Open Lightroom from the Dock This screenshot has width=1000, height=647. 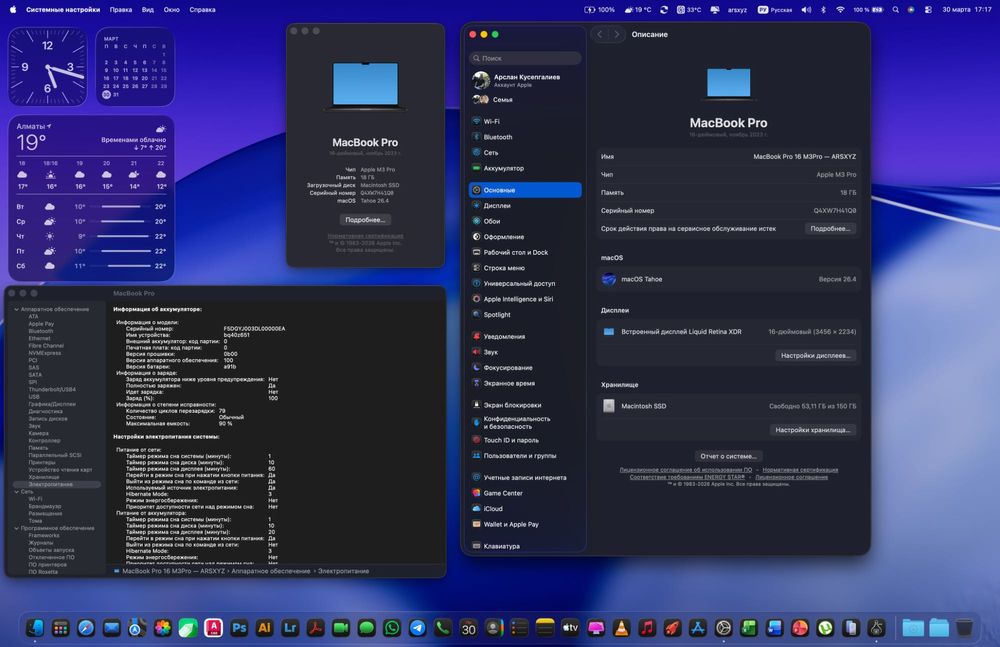click(x=290, y=628)
